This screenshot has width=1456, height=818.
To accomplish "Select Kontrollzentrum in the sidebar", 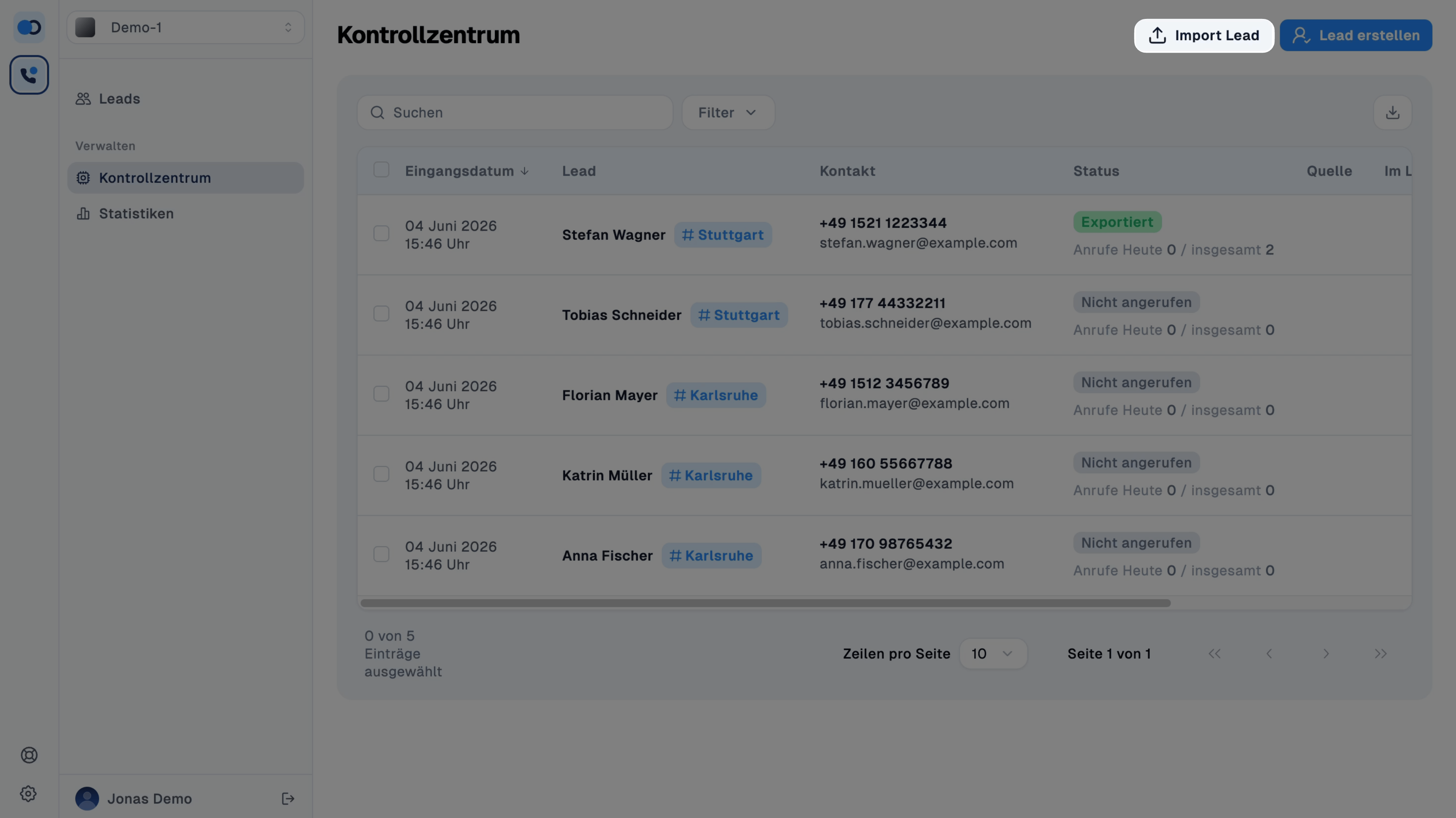I will [x=186, y=178].
